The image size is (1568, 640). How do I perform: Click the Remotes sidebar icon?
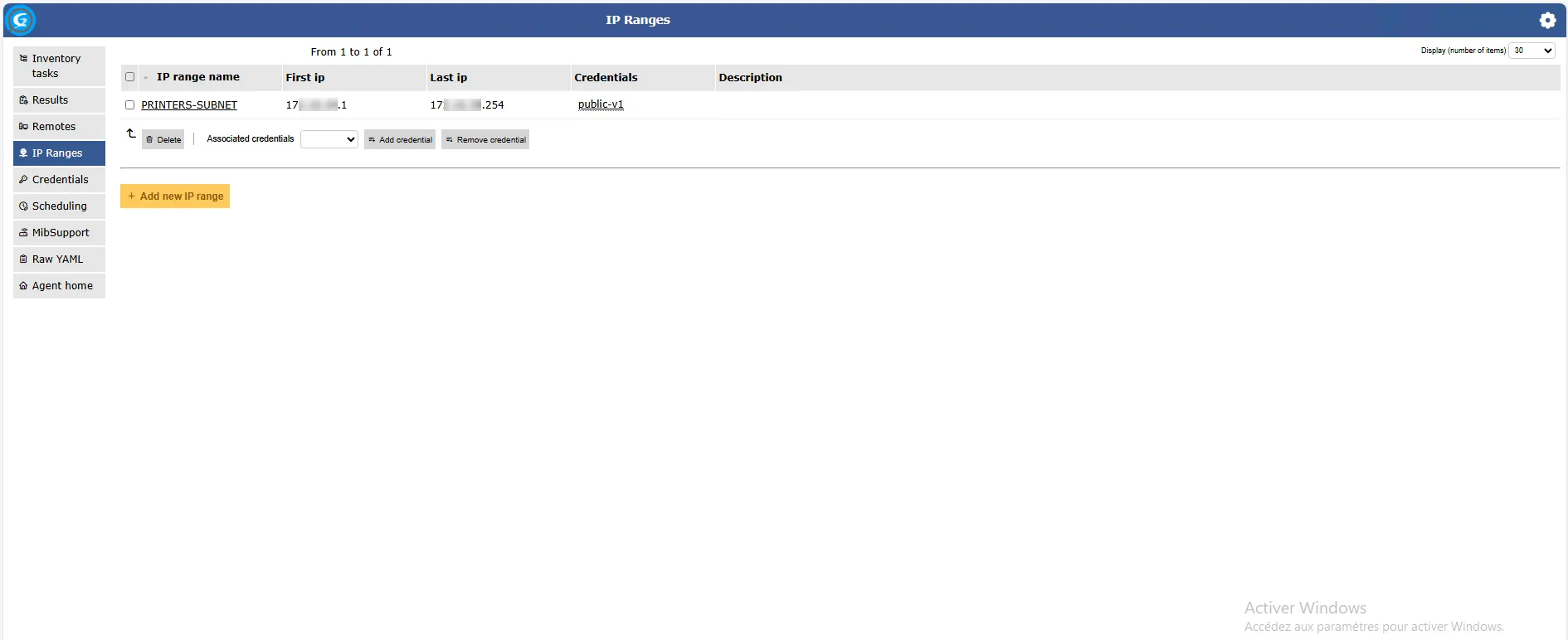tap(23, 127)
